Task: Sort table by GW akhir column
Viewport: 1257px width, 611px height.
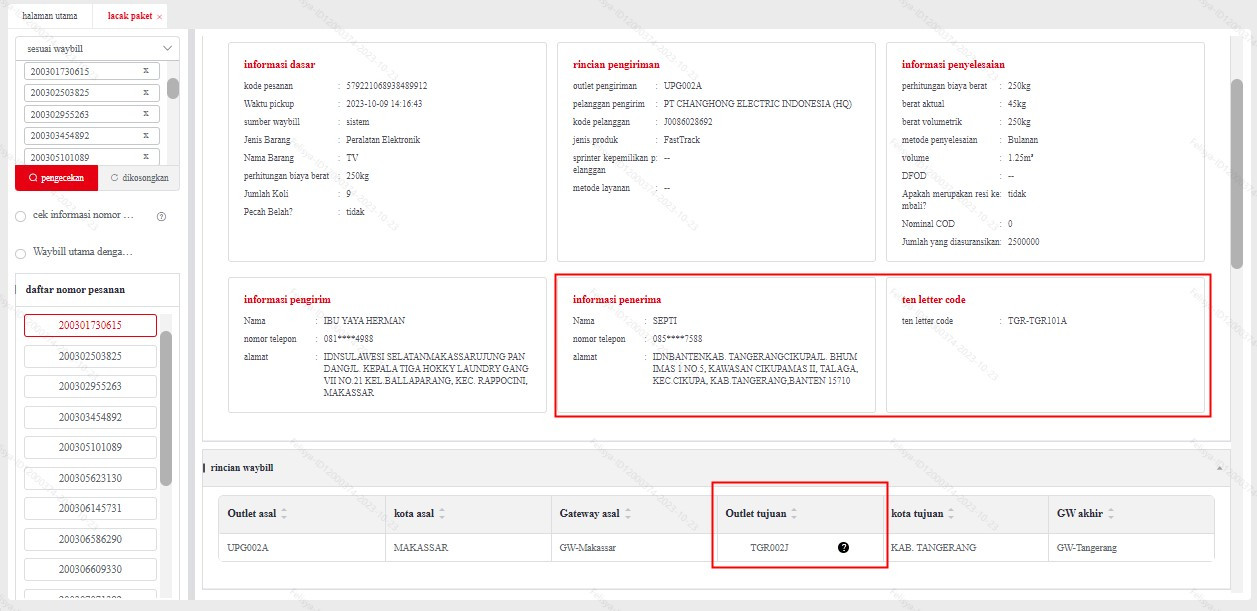Action: coord(1111,513)
